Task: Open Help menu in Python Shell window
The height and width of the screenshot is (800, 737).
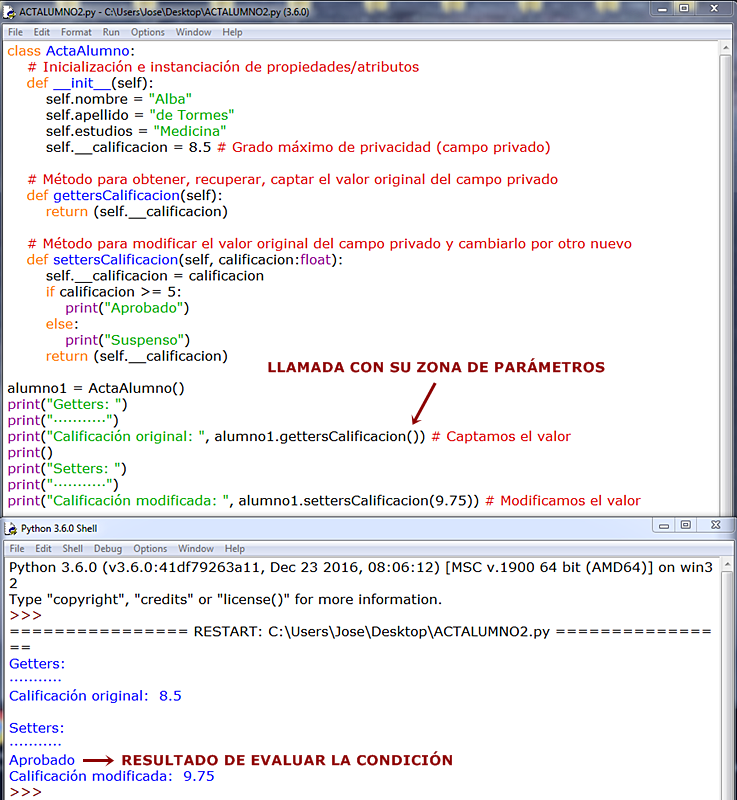Action: 235,548
